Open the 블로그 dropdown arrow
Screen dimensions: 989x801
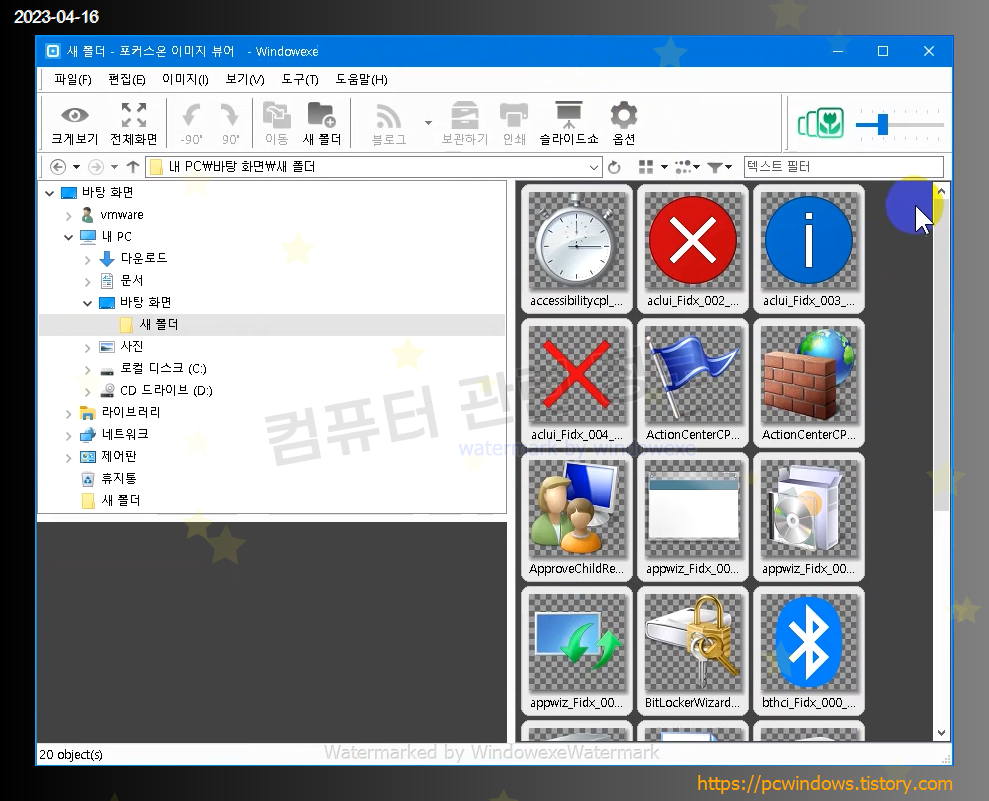click(428, 123)
